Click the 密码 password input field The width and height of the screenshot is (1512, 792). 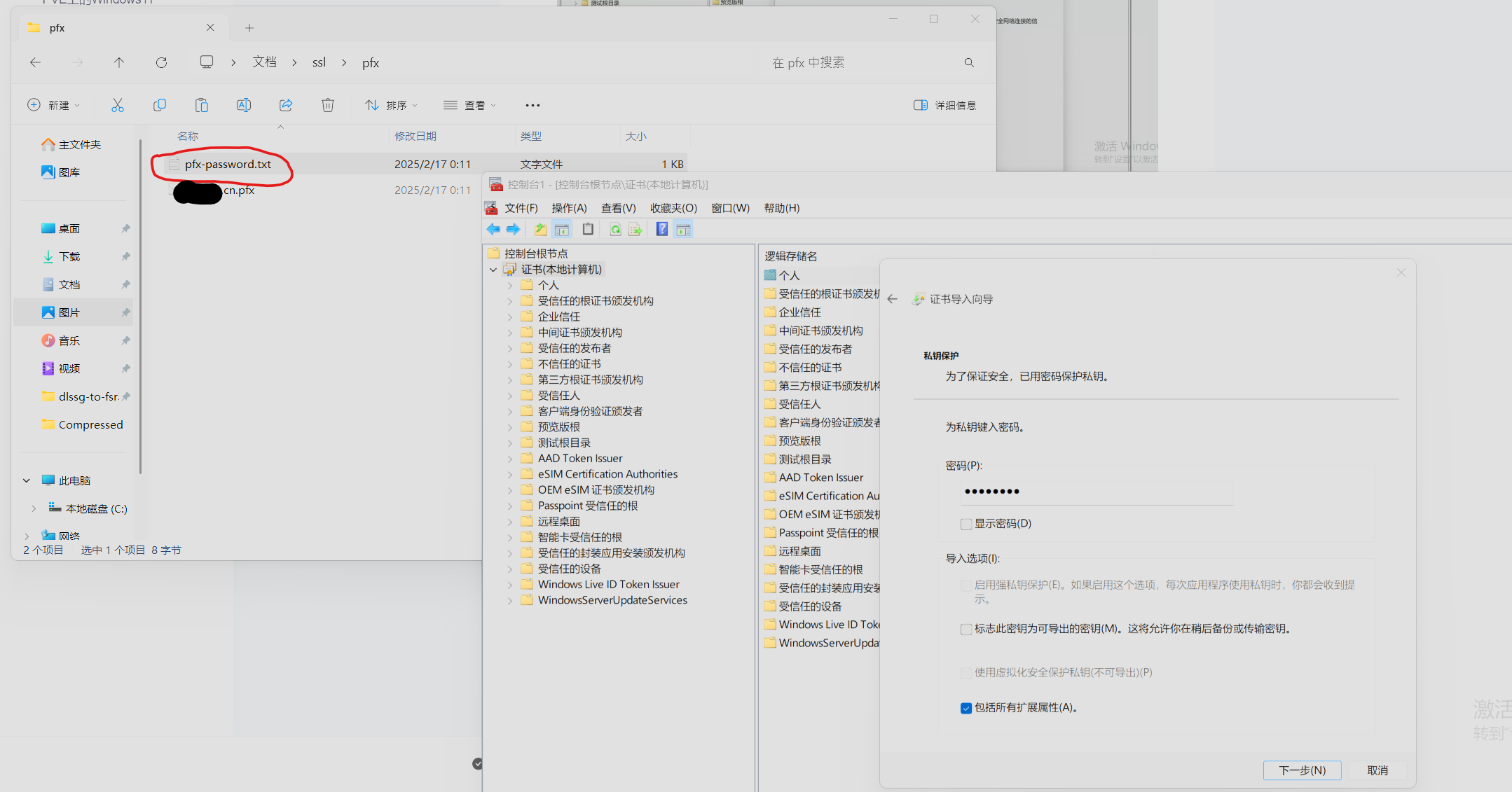tap(1097, 492)
